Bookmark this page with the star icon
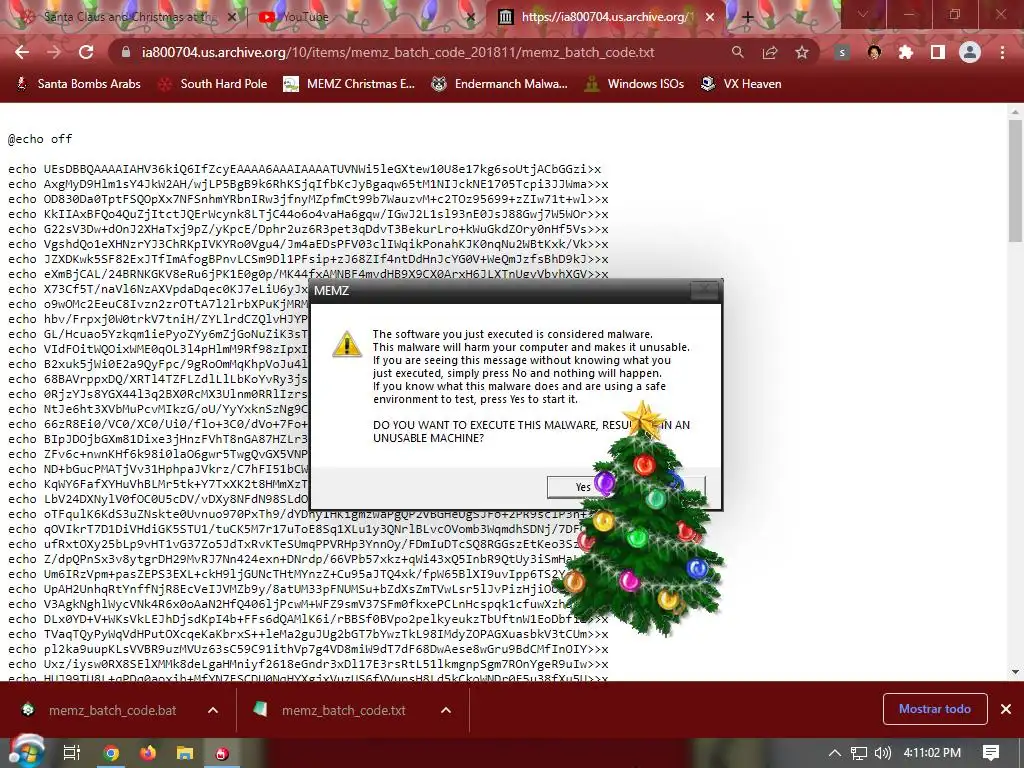Image resolution: width=1024 pixels, height=768 pixels. (802, 52)
